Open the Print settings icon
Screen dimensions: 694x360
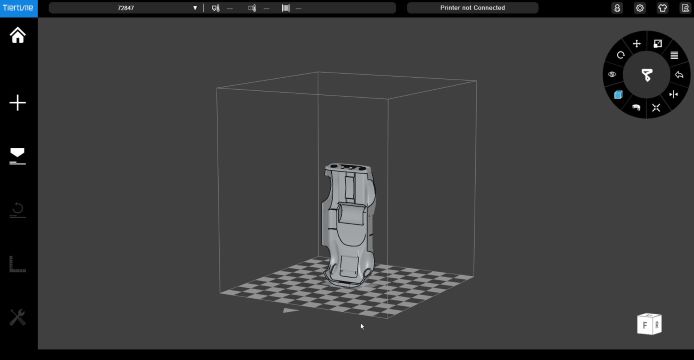[x=18, y=156]
